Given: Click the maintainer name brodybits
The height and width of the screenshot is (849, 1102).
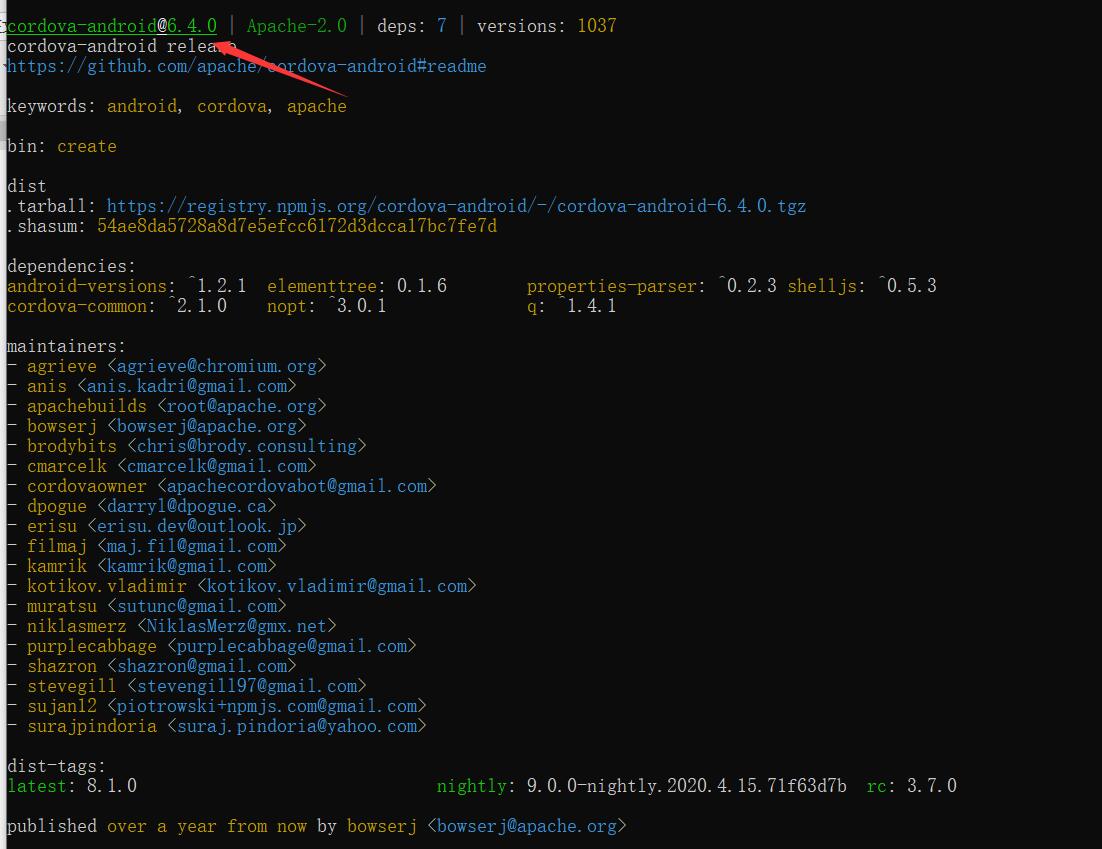Looking at the screenshot, I should pos(72,446).
